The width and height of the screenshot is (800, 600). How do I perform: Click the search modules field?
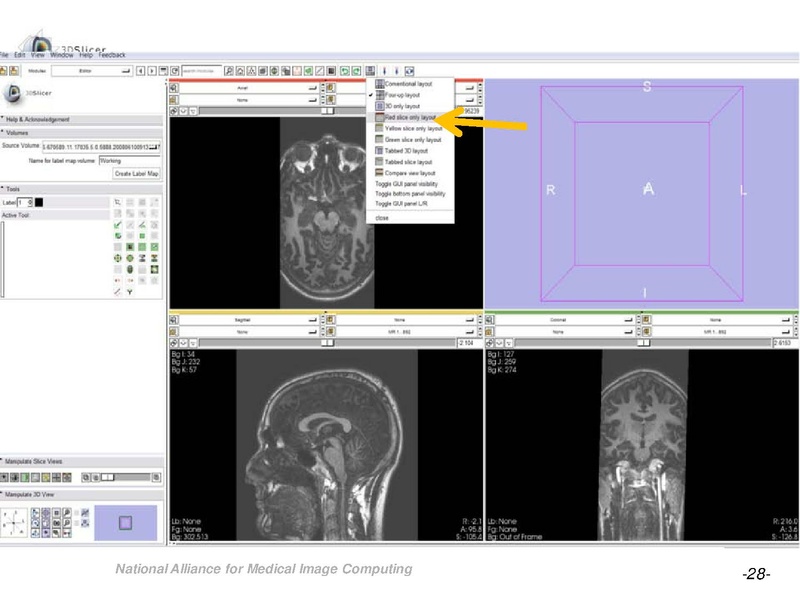pos(201,71)
